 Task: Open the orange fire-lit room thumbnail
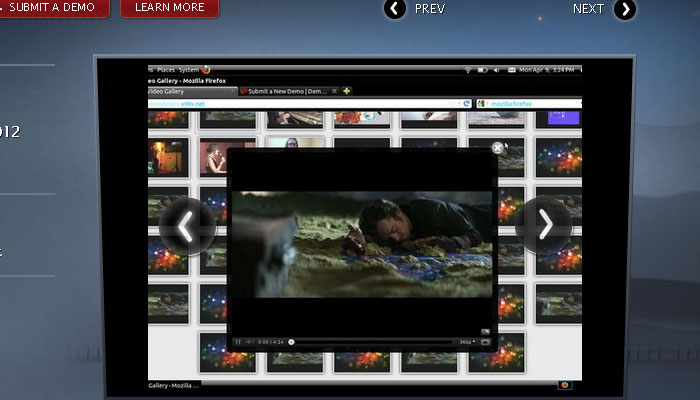[x=168, y=157]
